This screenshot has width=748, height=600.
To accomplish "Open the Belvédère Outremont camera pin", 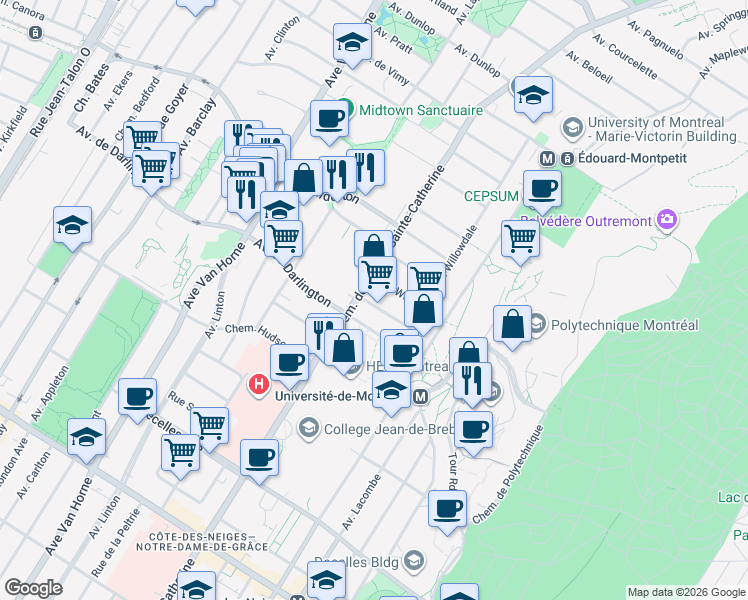I will coord(667,220).
